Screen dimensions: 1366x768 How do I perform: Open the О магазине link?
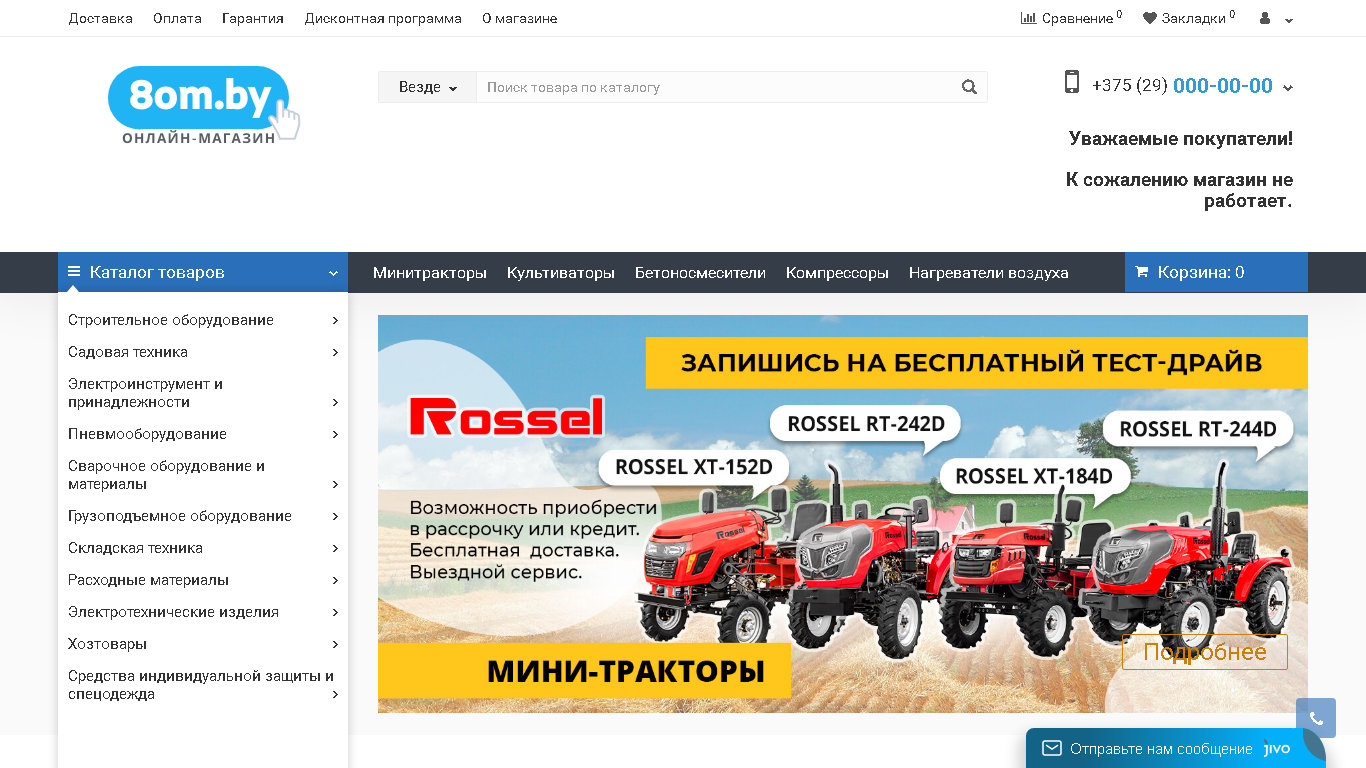(520, 18)
